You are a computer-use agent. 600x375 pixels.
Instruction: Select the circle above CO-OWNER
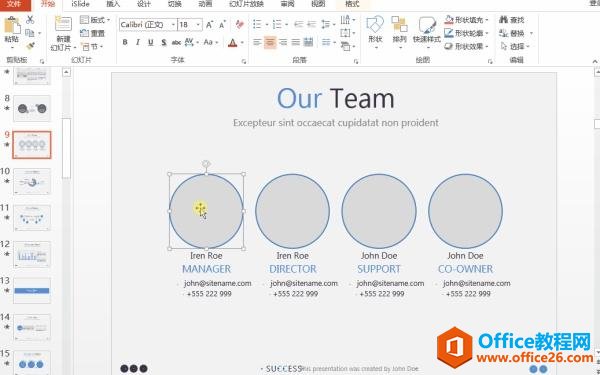465,211
